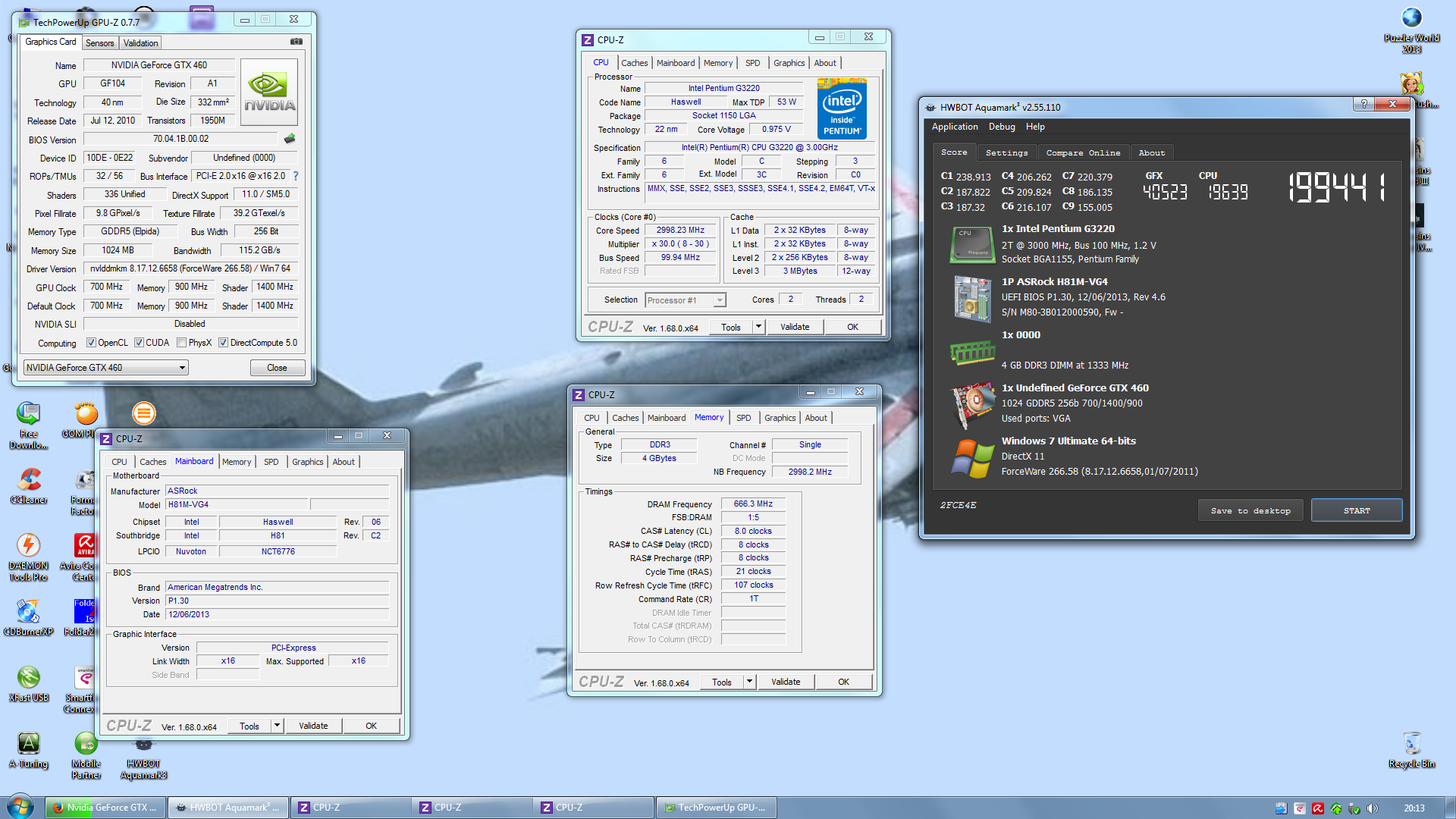The width and height of the screenshot is (1456, 819).
Task: Open the Debug menu in Aquamark
Action: [x=1002, y=127]
